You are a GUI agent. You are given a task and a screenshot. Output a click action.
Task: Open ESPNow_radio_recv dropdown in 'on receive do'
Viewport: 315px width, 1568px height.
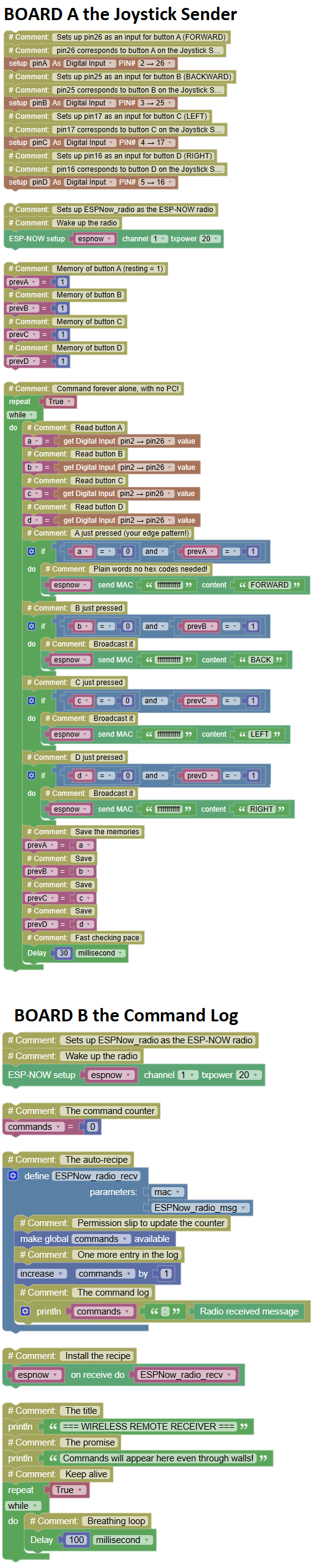[187, 1374]
